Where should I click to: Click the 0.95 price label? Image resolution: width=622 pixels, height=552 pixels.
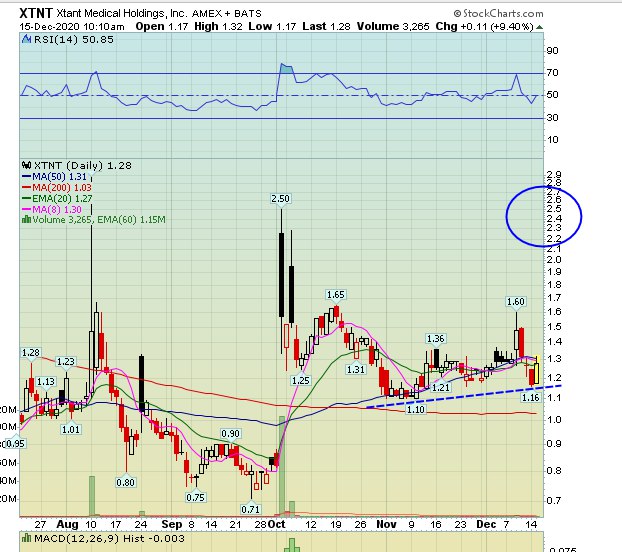click(x=16, y=443)
